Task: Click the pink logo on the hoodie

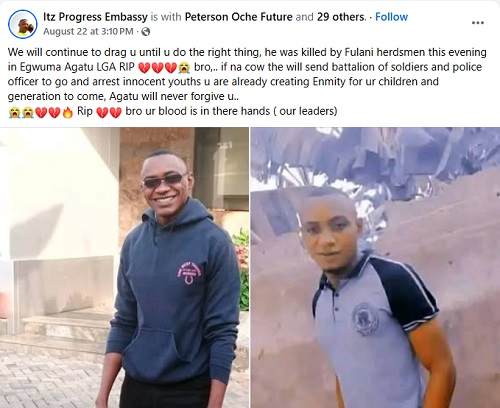Action: coord(189,272)
